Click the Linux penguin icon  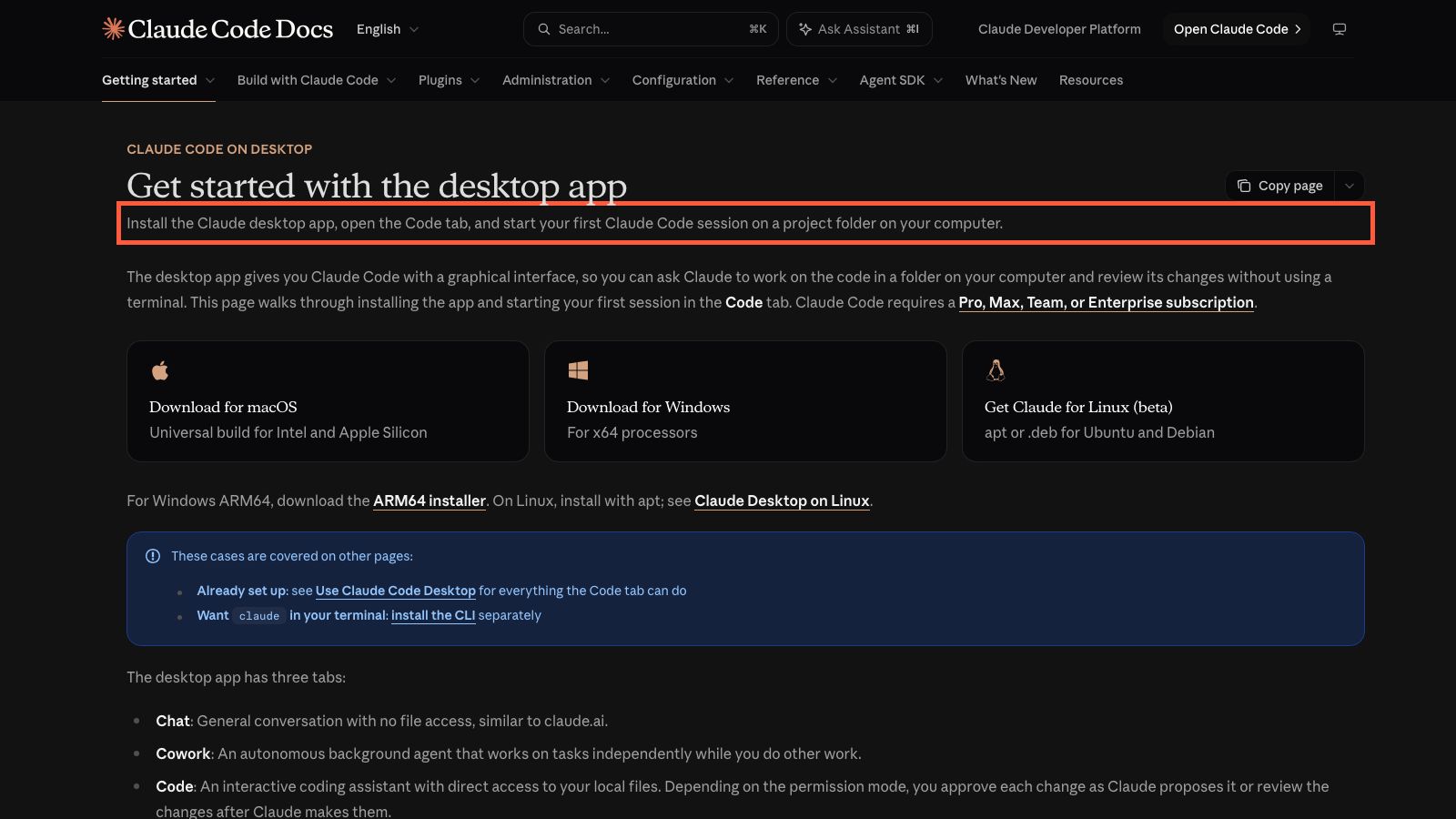point(996,370)
